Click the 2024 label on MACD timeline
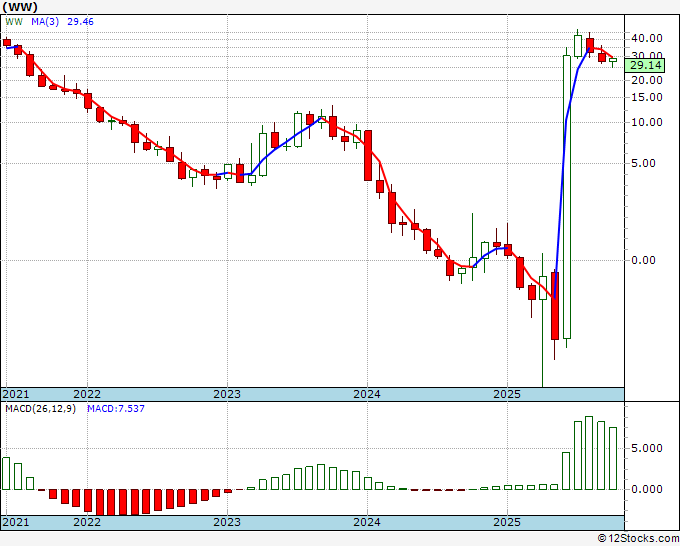This screenshot has width=680, height=546. click(x=367, y=522)
